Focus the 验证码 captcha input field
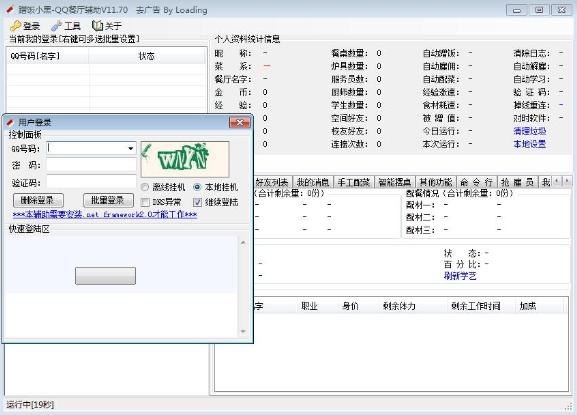Screen dimensions: 577x415 [91, 182]
